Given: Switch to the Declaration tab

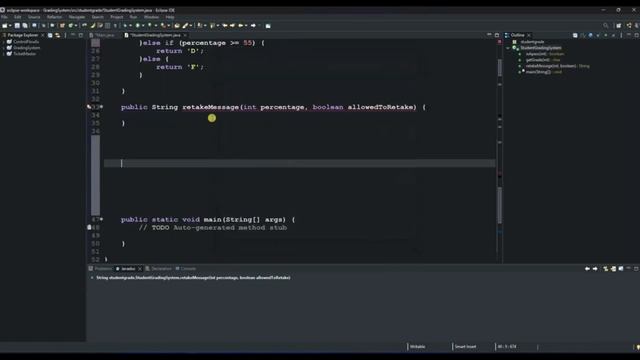Looking at the screenshot, I should pos(159,269).
